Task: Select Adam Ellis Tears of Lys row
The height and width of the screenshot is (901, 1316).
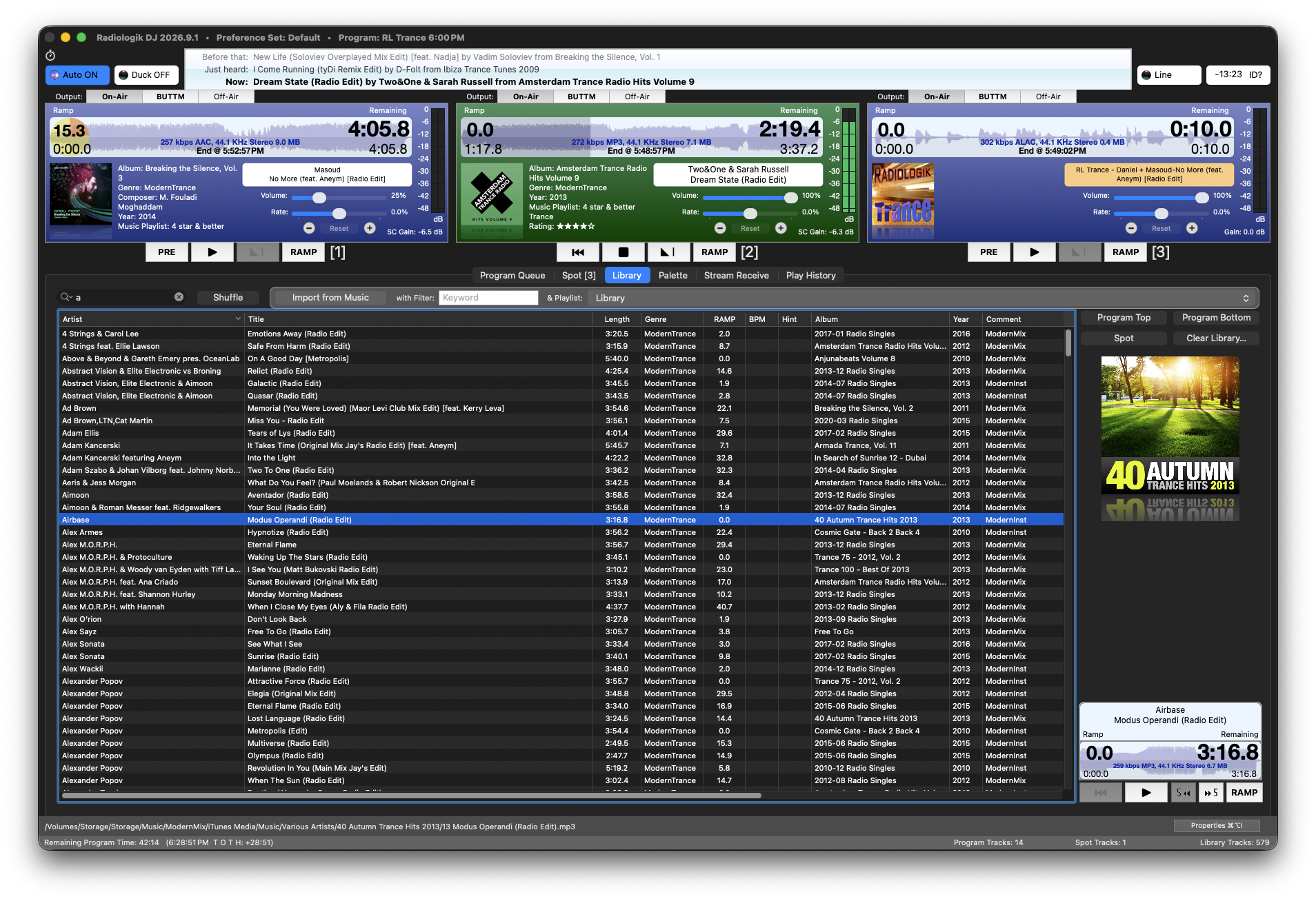Action: point(561,433)
